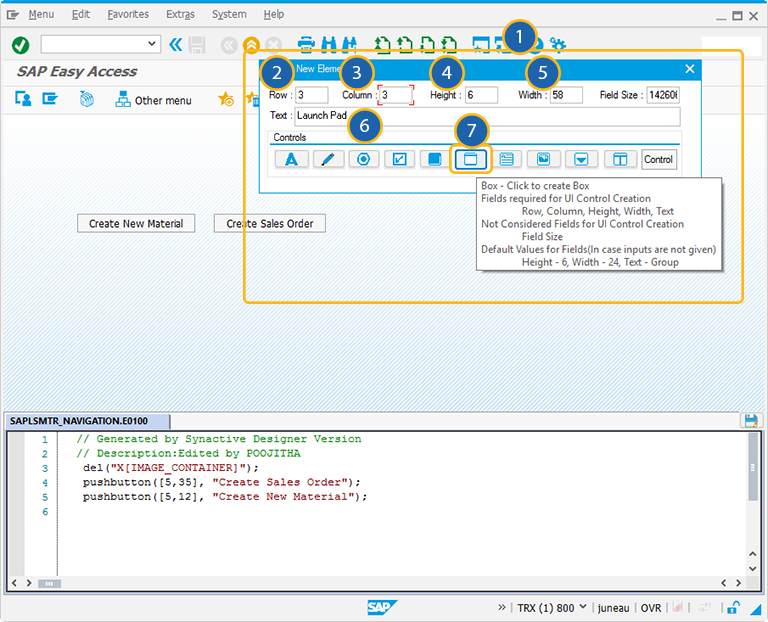Open the Favorites menu
The height and width of the screenshot is (622, 768).
pyautogui.click(x=128, y=15)
